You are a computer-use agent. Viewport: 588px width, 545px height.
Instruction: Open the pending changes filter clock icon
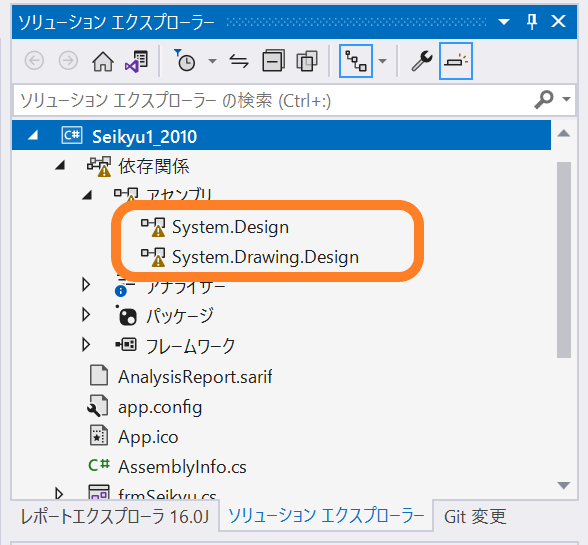tap(184, 60)
